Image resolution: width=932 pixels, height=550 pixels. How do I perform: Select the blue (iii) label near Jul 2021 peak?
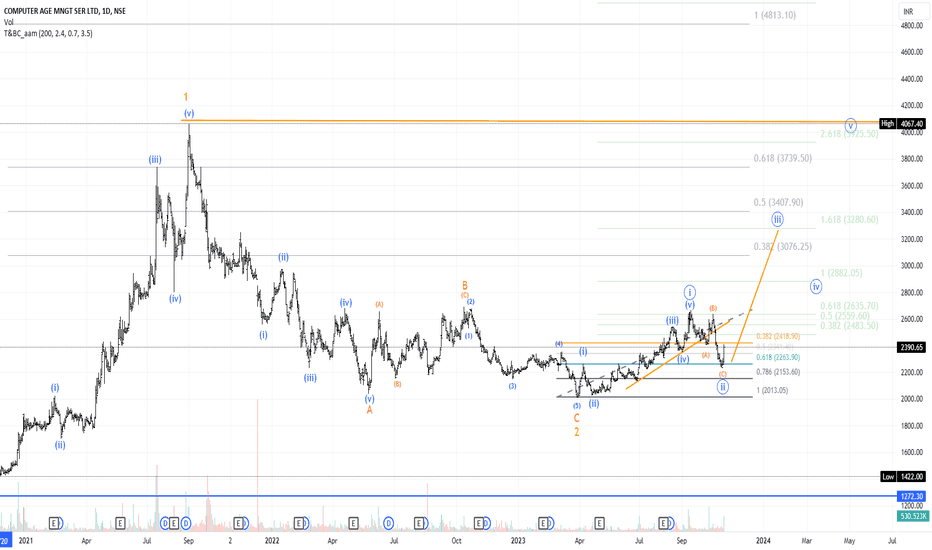(x=155, y=159)
